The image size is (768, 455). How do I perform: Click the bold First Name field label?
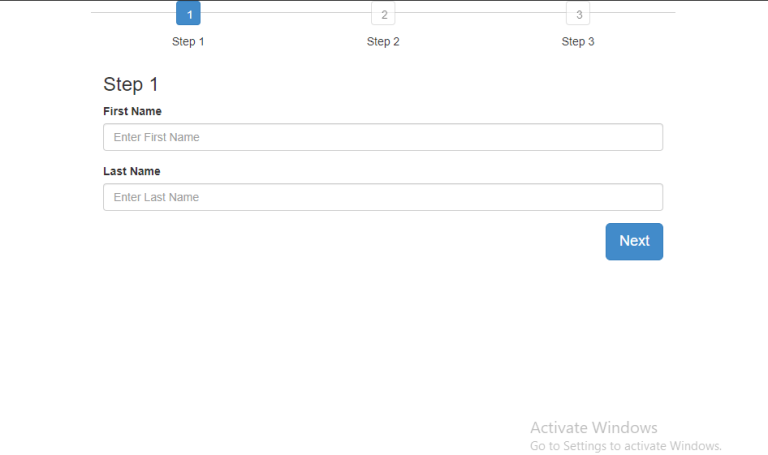pos(132,111)
